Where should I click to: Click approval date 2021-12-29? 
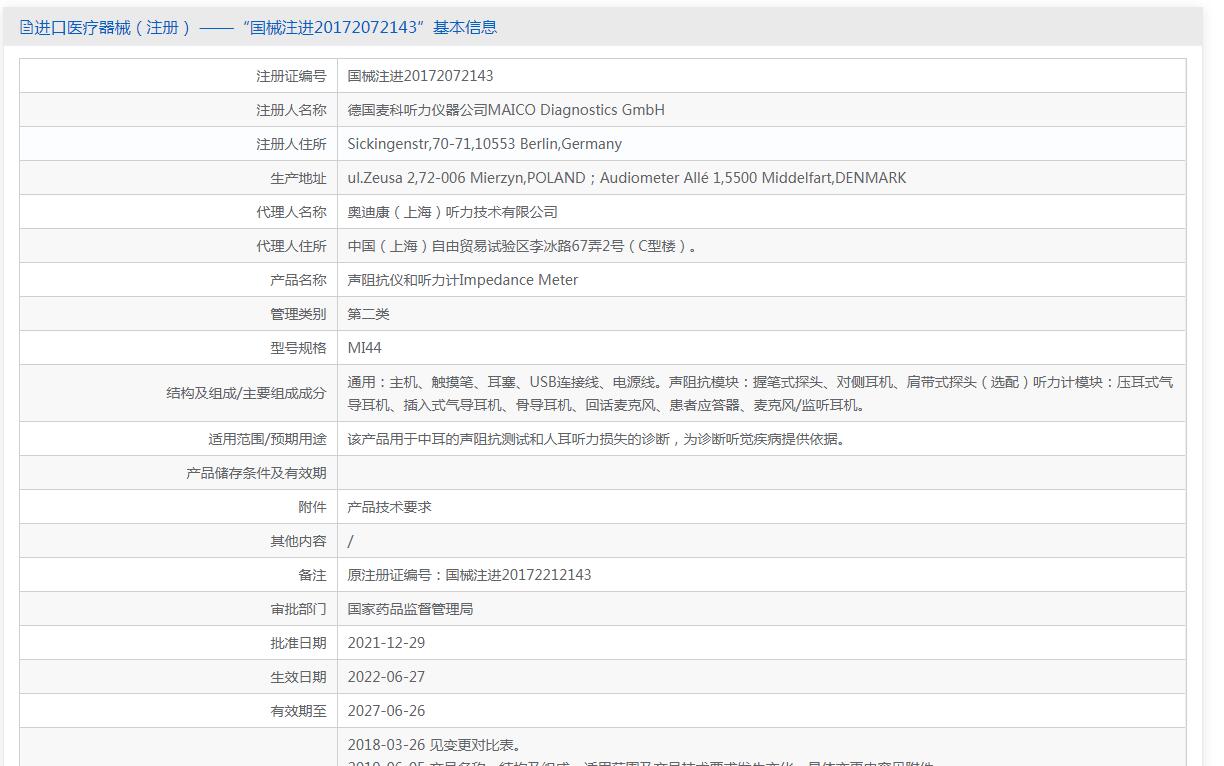coord(387,643)
